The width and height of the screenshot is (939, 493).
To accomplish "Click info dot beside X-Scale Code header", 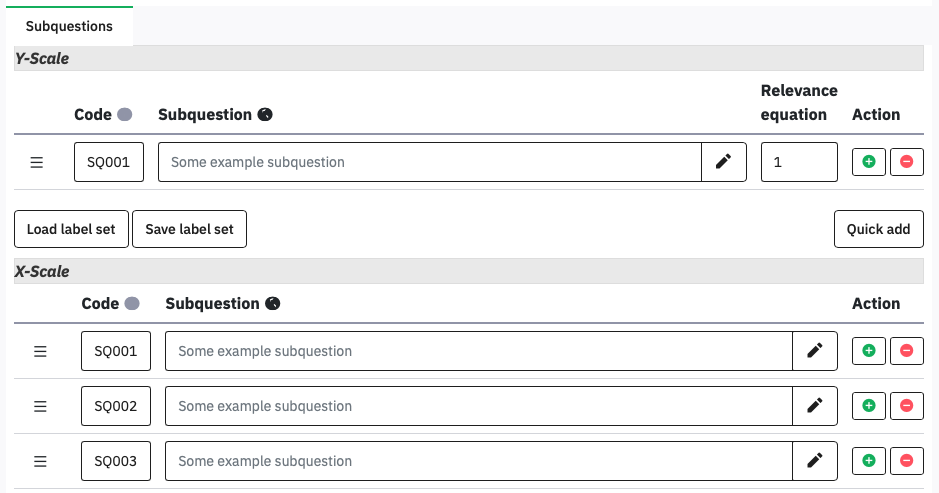I will tap(132, 304).
